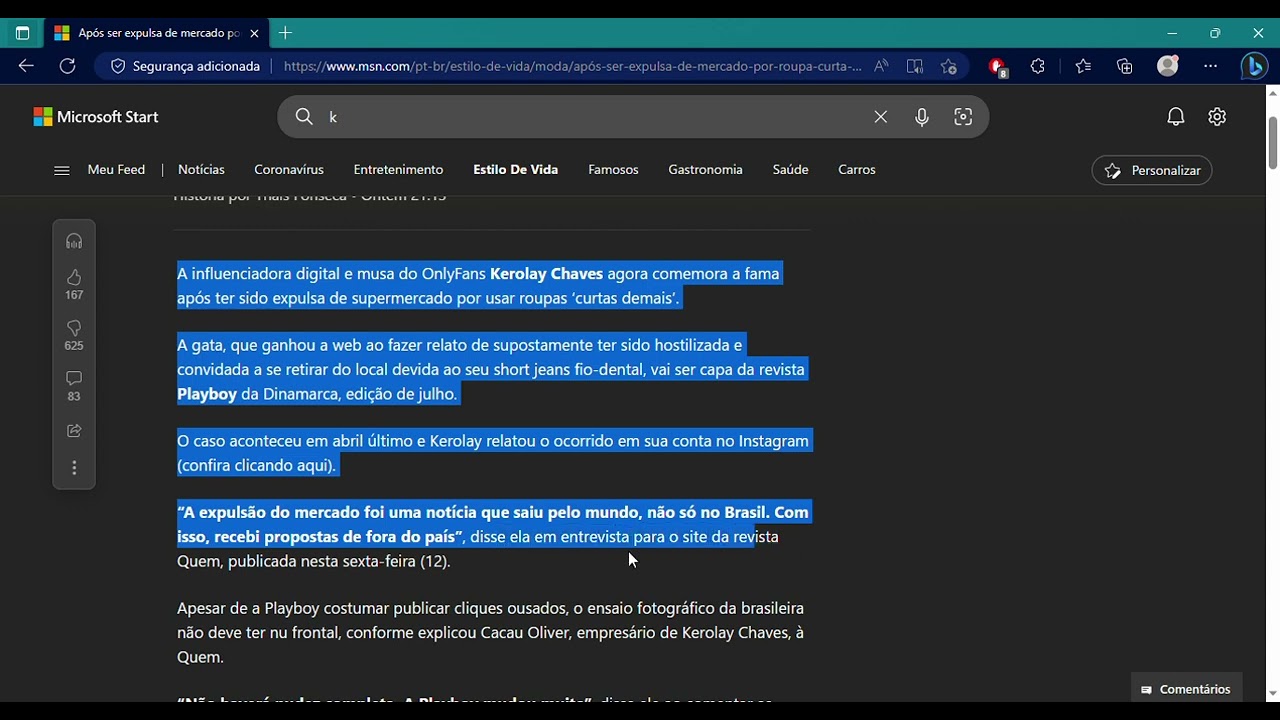Dislike the article thumbs down
This screenshot has height=720, width=1280.
[x=74, y=328]
